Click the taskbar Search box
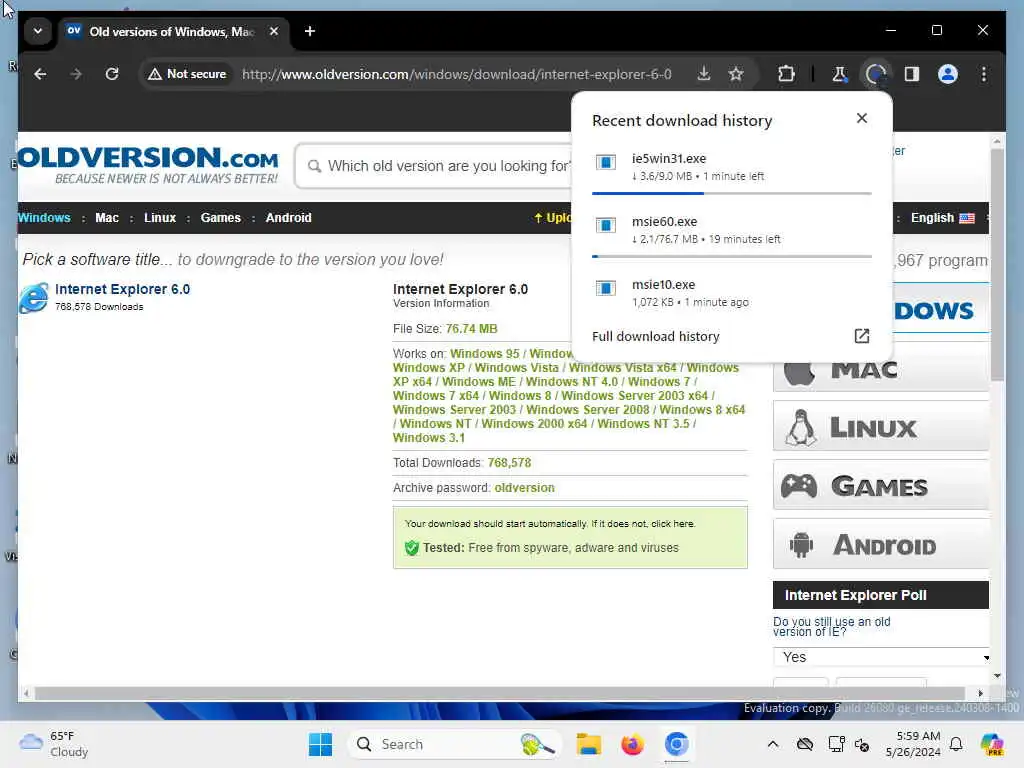This screenshot has width=1024, height=768. 456,744
